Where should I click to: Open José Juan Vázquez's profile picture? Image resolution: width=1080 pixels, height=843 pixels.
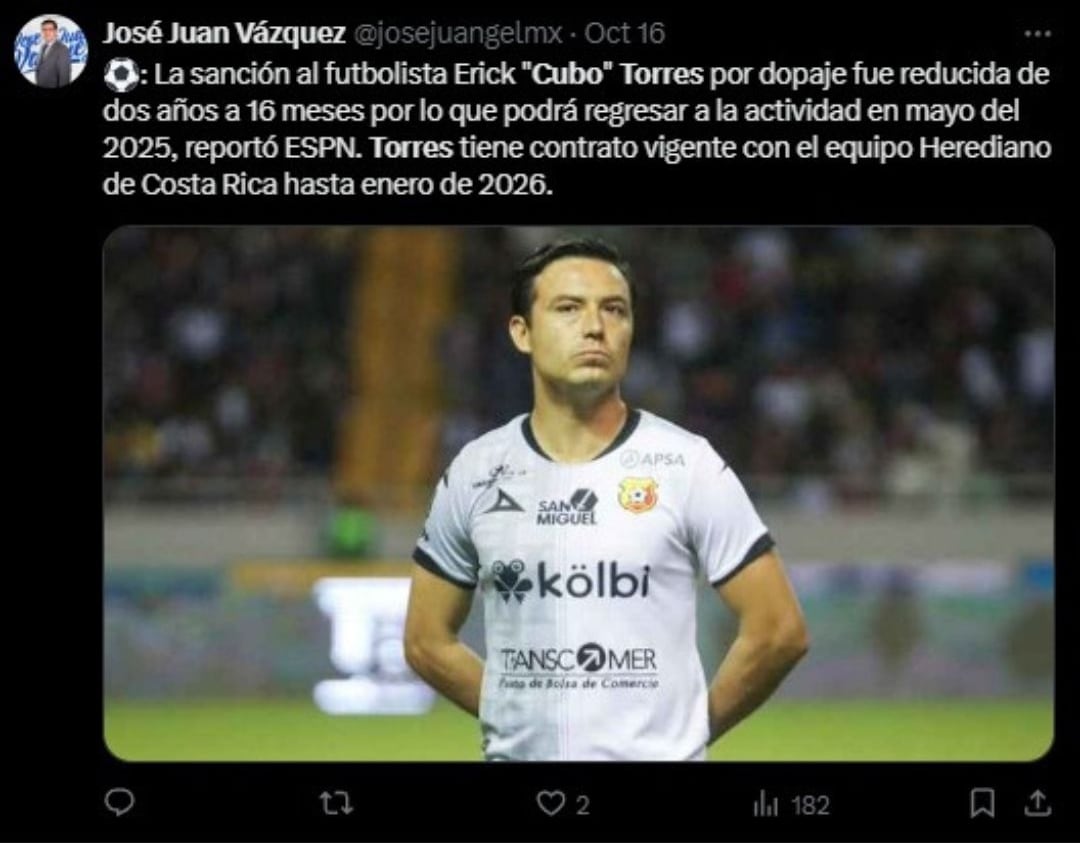click(51, 51)
